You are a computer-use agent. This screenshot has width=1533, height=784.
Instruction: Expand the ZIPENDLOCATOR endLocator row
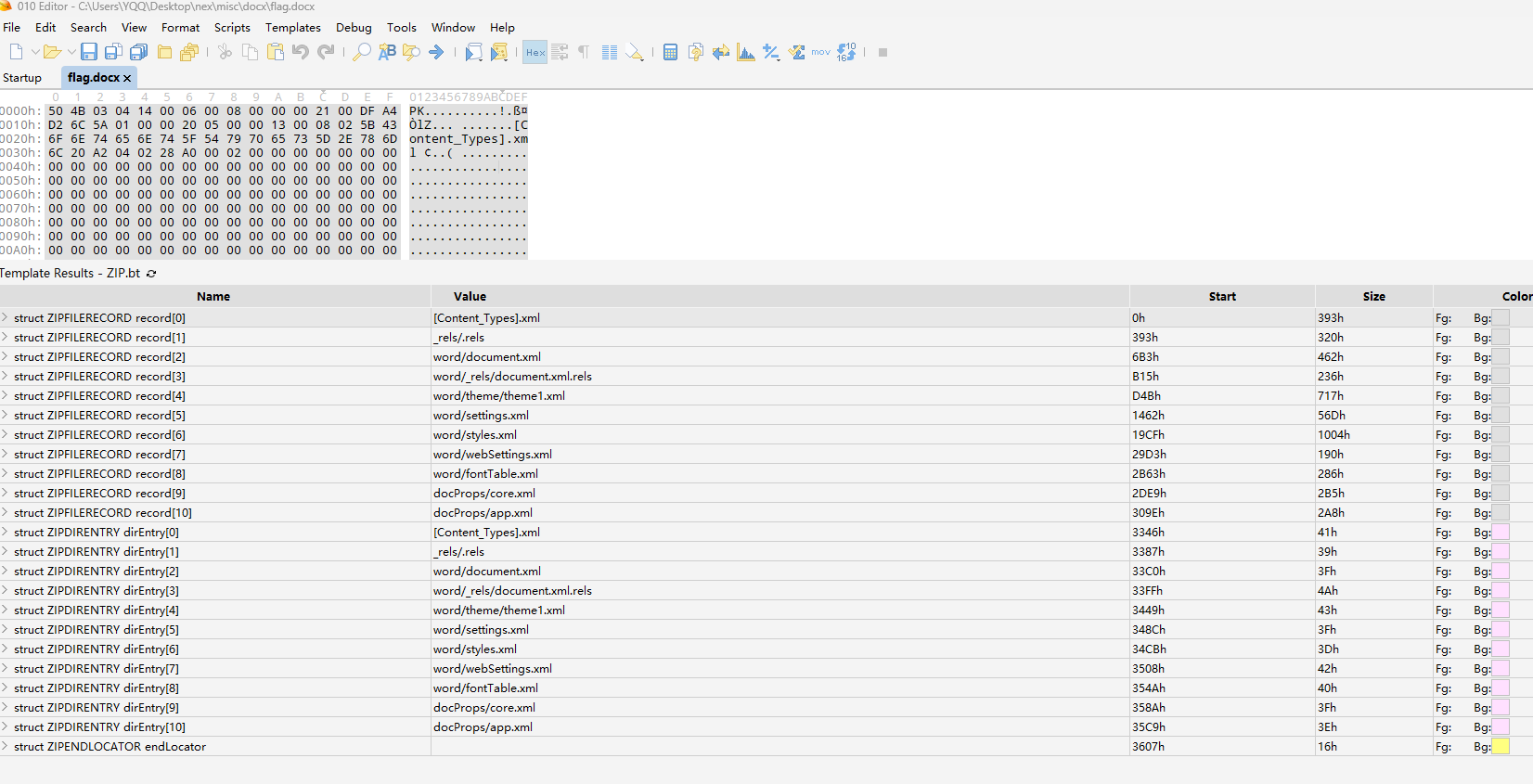[x=6, y=747]
